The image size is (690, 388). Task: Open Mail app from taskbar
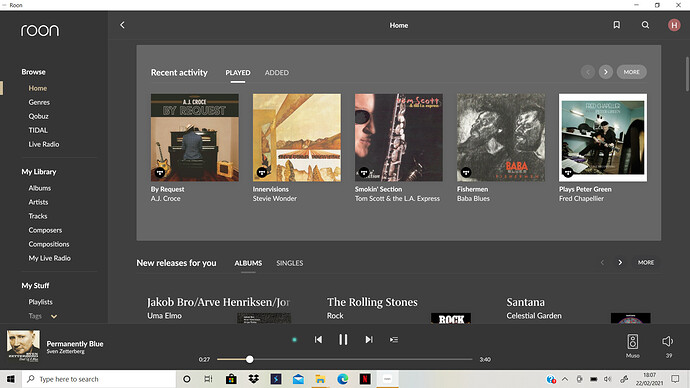point(298,379)
